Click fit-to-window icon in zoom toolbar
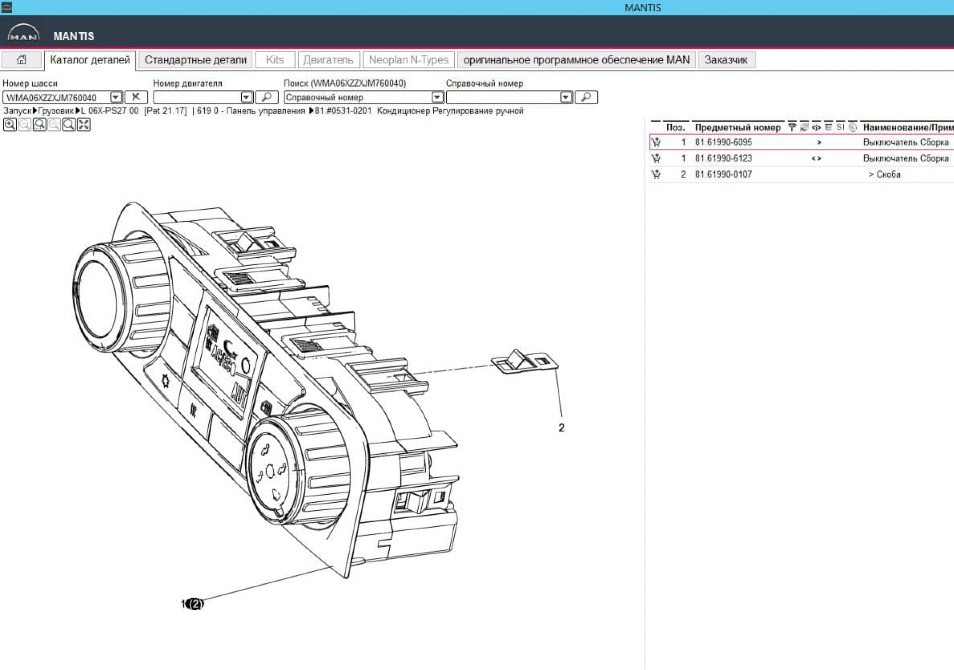Viewport: 954px width, 670px height. [84, 125]
